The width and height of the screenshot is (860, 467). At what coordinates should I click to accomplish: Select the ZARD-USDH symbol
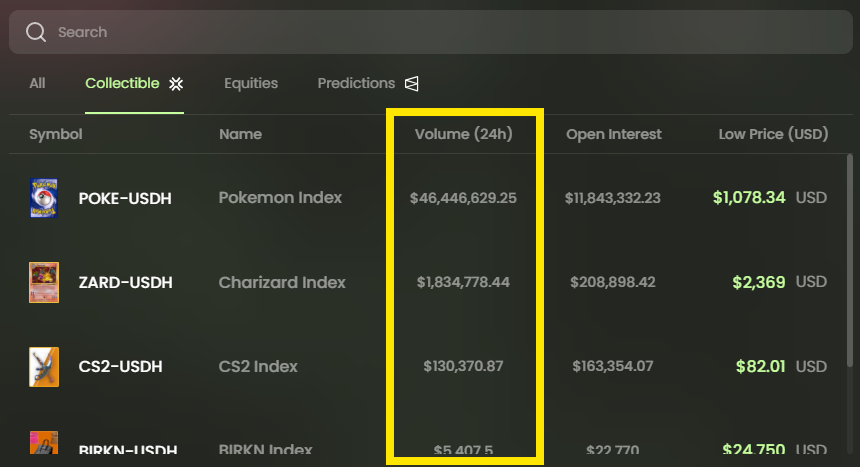pos(126,282)
